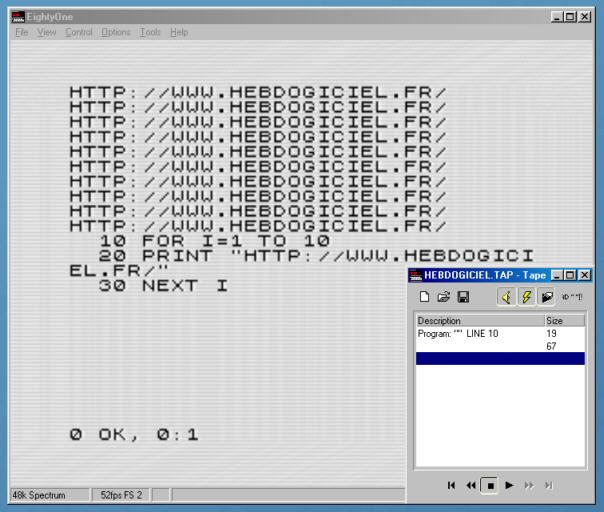
Task: Click the '48k Spectrum' status bar entry
Action: pos(49,495)
